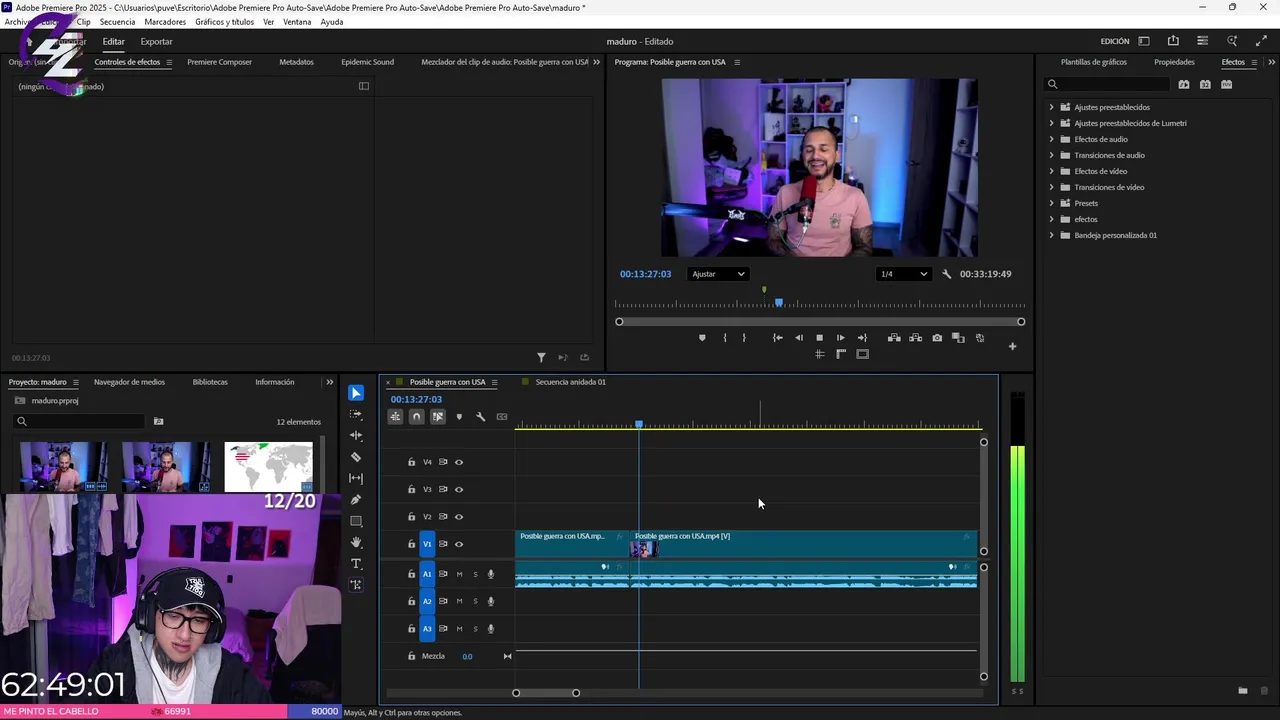Expand Ajustes preestablecidos folder
This screenshot has height=720, width=1280.
coord(1051,107)
